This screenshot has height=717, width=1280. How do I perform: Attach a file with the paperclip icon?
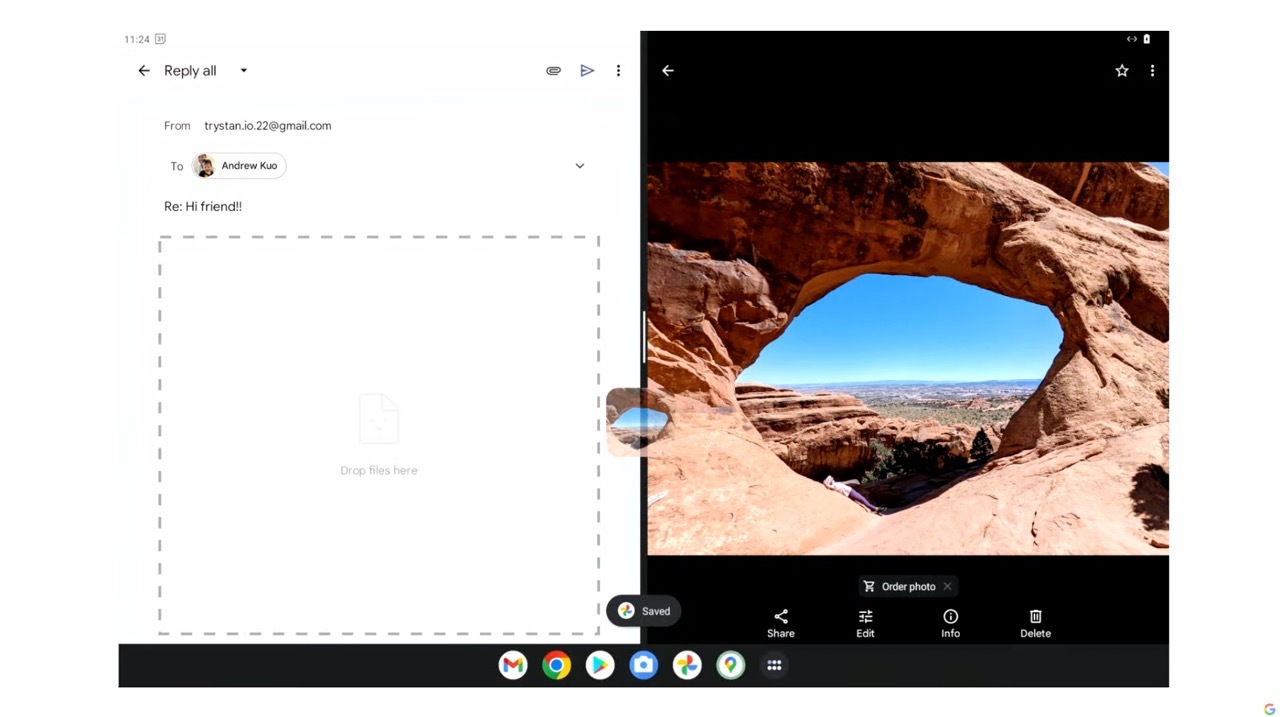[553, 71]
